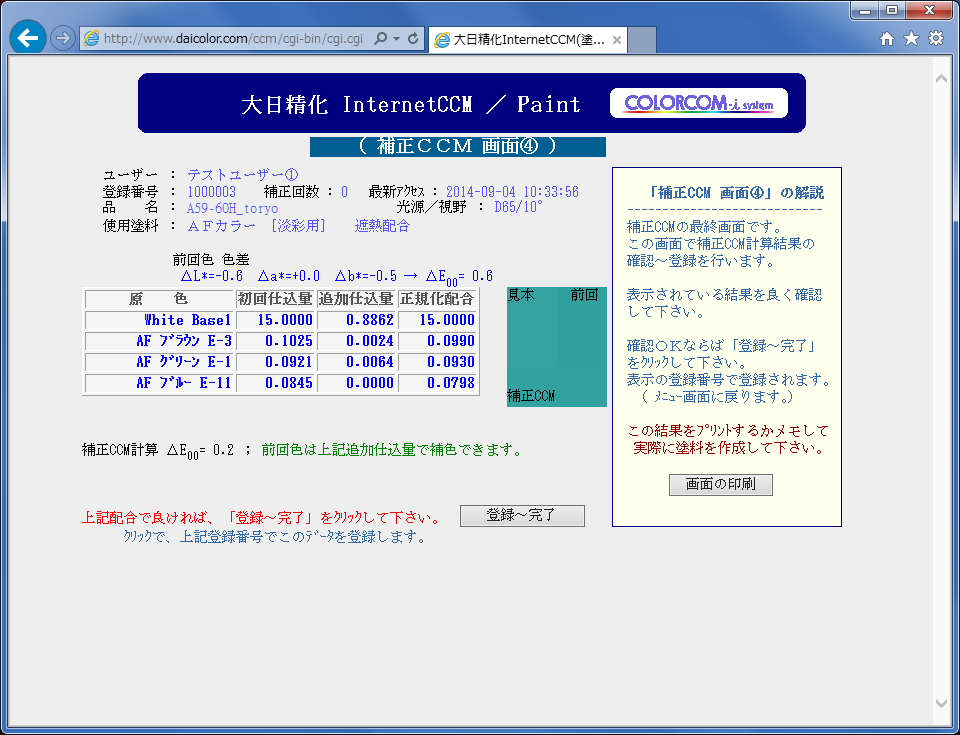960x735 pixels.
Task: Go back with the browser back arrow
Action: pyautogui.click(x=28, y=38)
